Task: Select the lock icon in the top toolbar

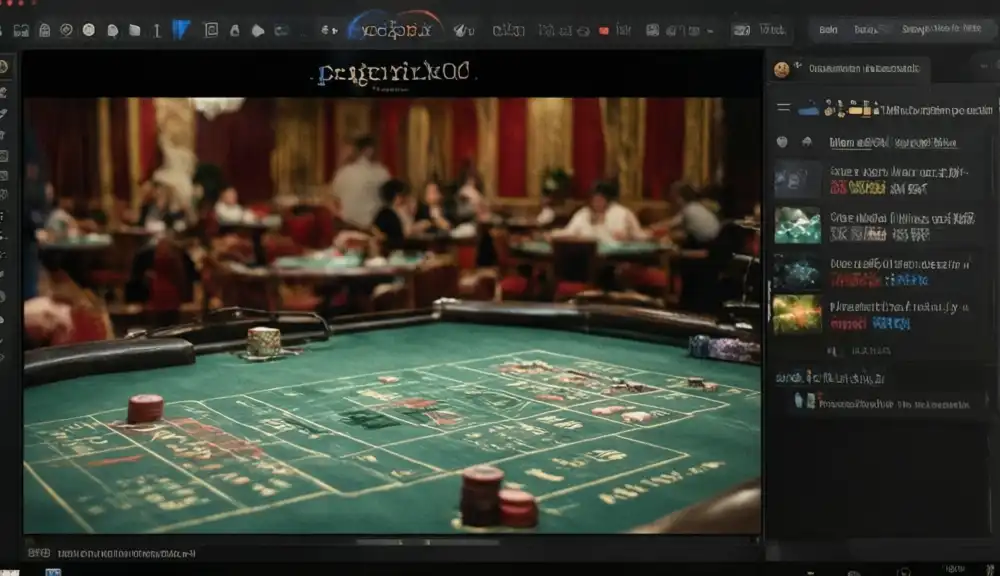Action: pyautogui.click(x=234, y=31)
